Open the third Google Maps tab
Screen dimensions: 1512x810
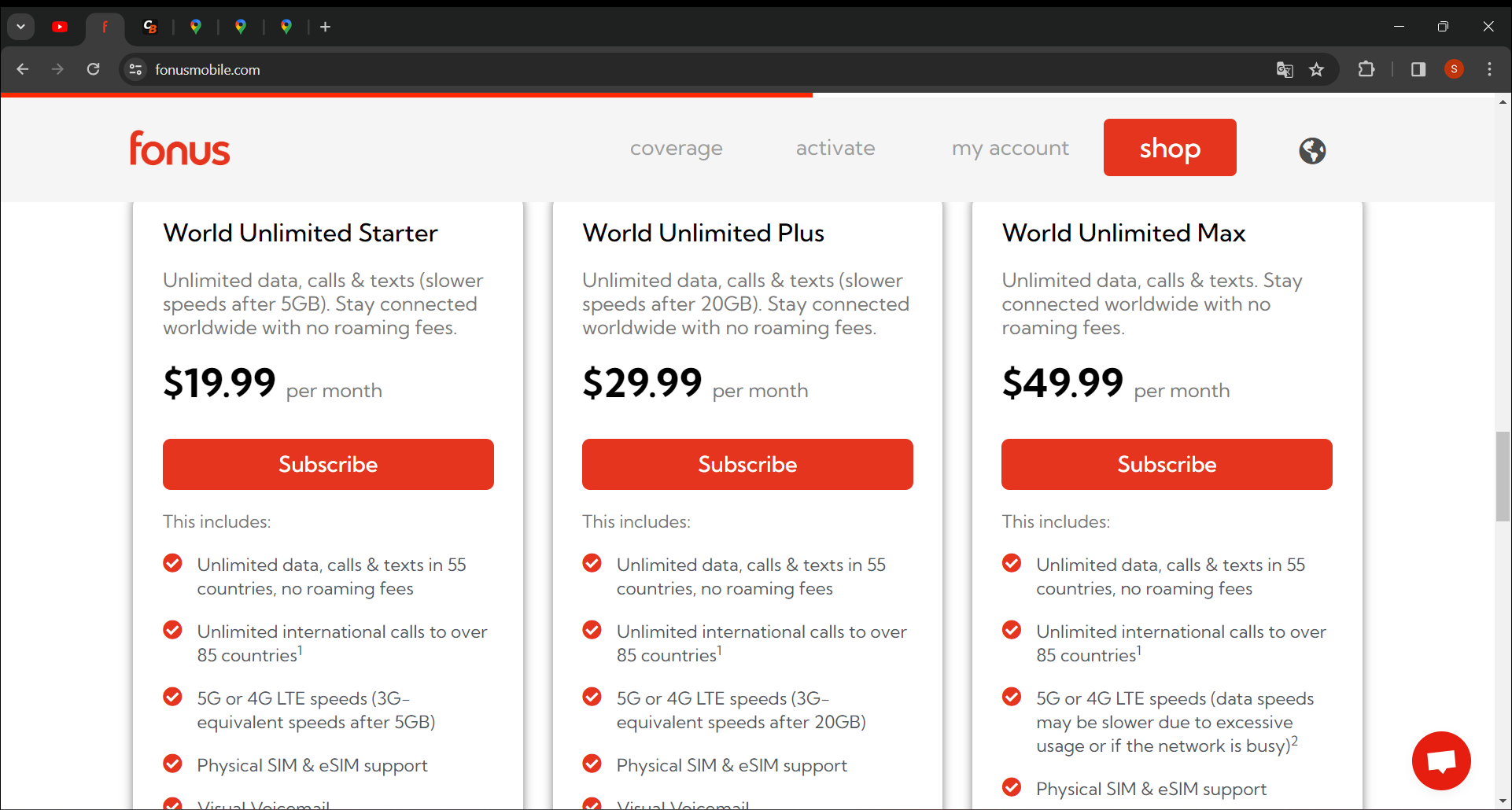click(x=286, y=27)
